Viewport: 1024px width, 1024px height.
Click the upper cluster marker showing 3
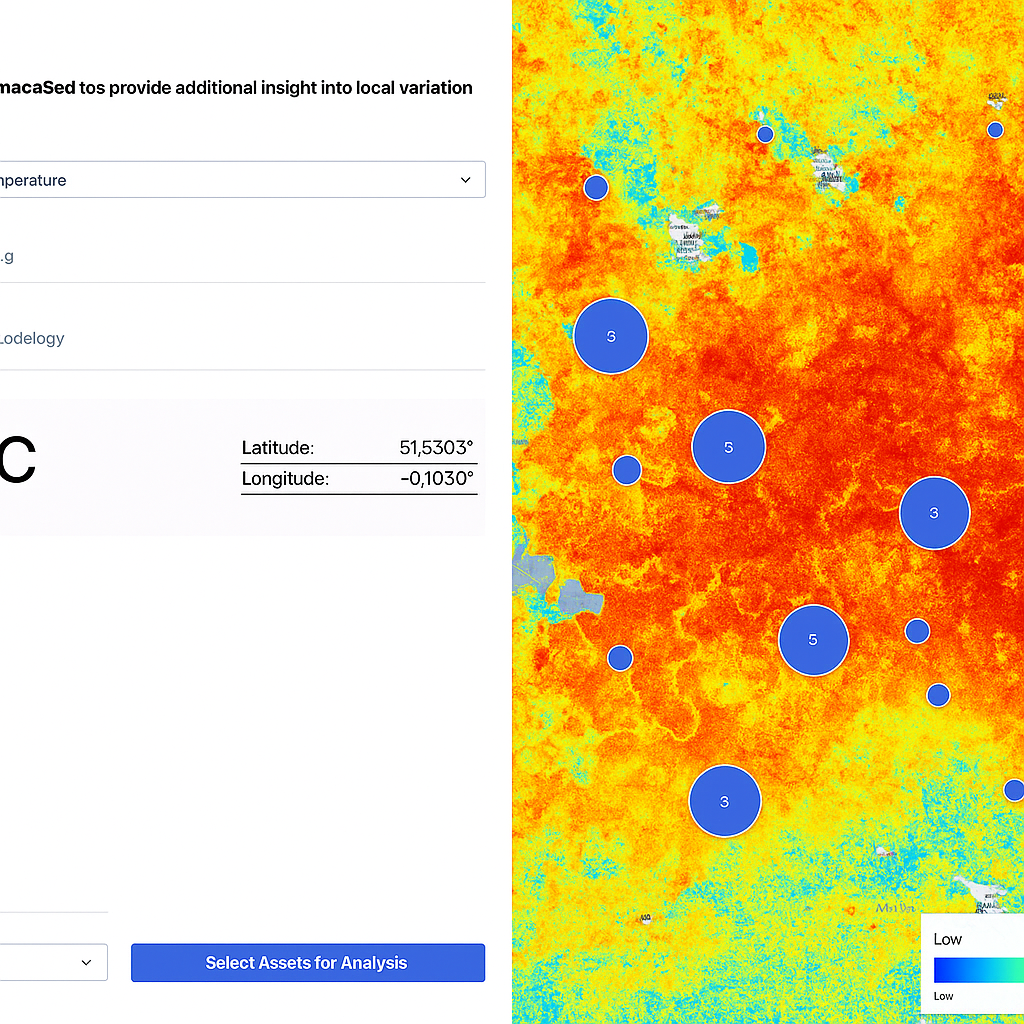pyautogui.click(x=610, y=337)
